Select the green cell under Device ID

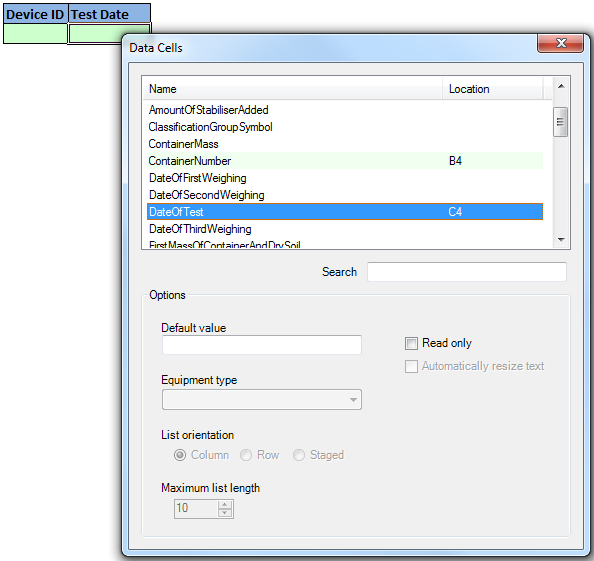35,34
